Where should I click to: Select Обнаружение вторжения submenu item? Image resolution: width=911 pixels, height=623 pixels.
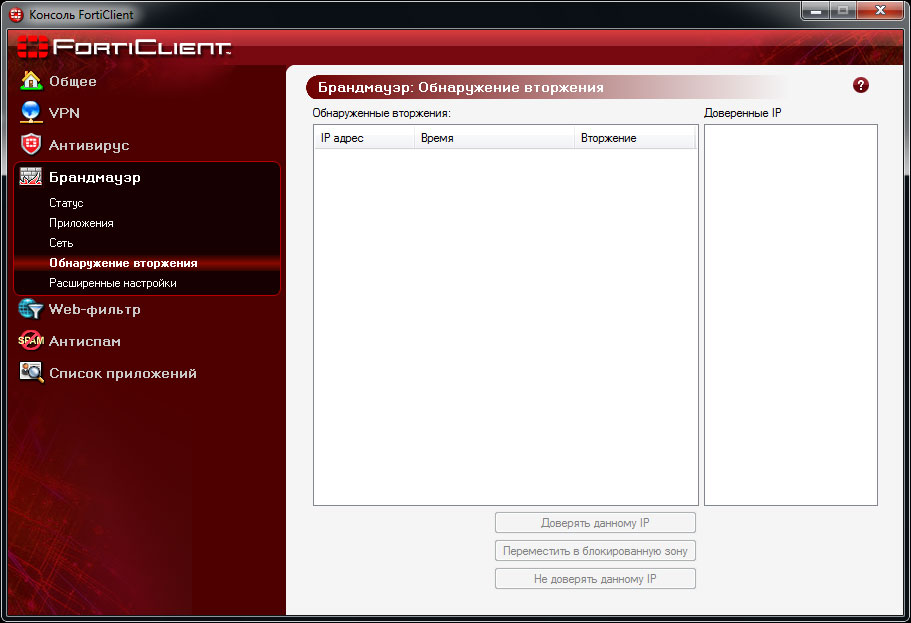(x=123, y=263)
